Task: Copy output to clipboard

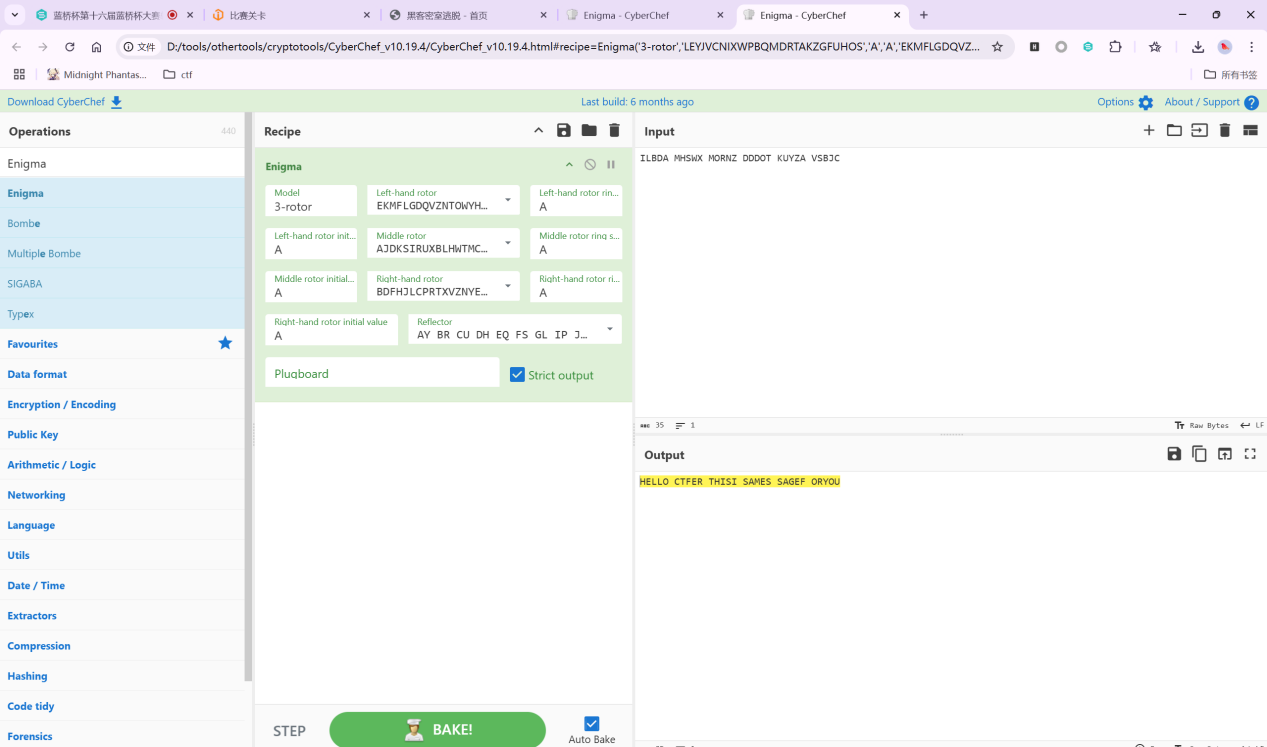Action: pyautogui.click(x=1199, y=454)
